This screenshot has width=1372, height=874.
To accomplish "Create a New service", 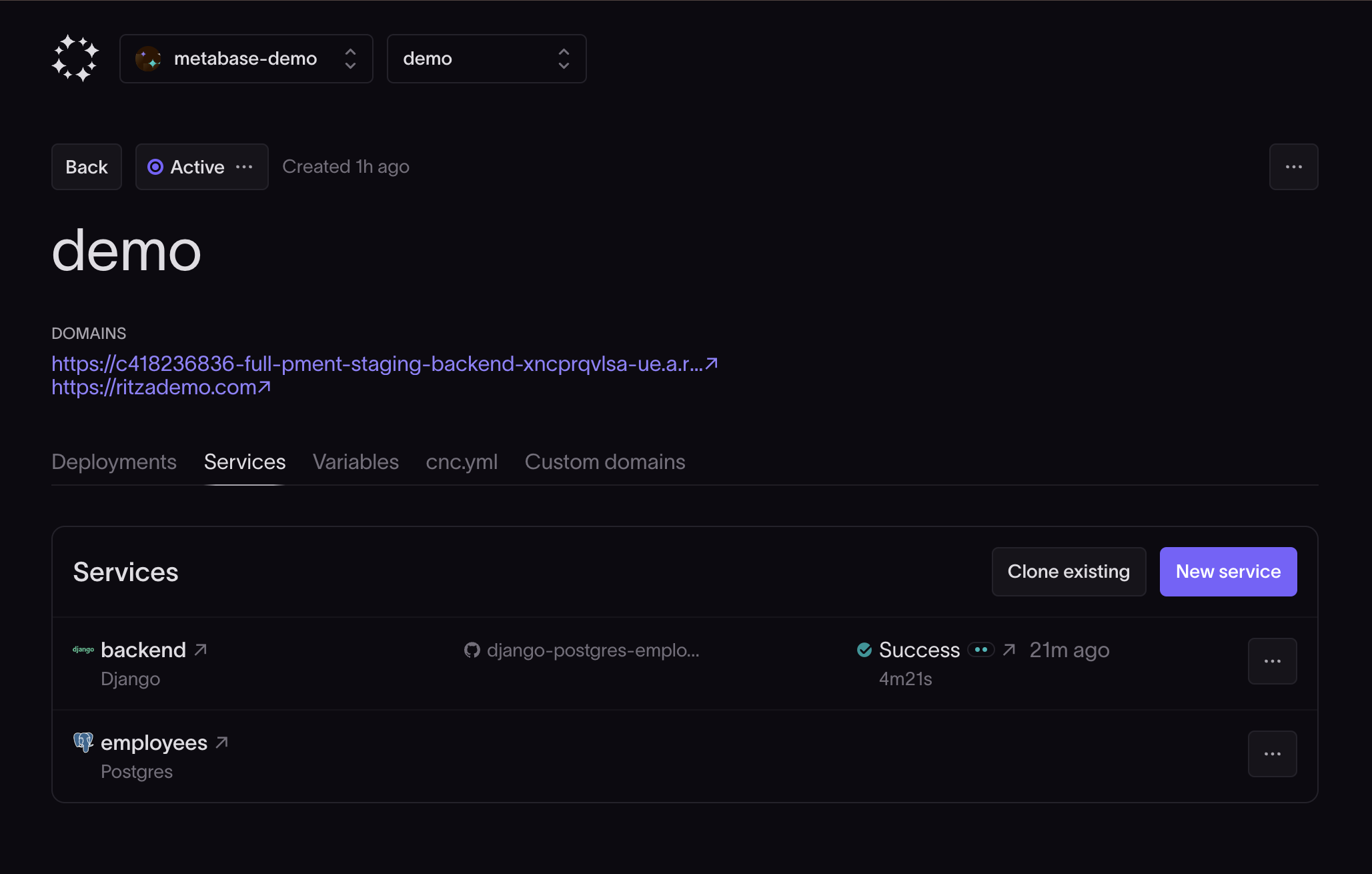I will point(1229,572).
